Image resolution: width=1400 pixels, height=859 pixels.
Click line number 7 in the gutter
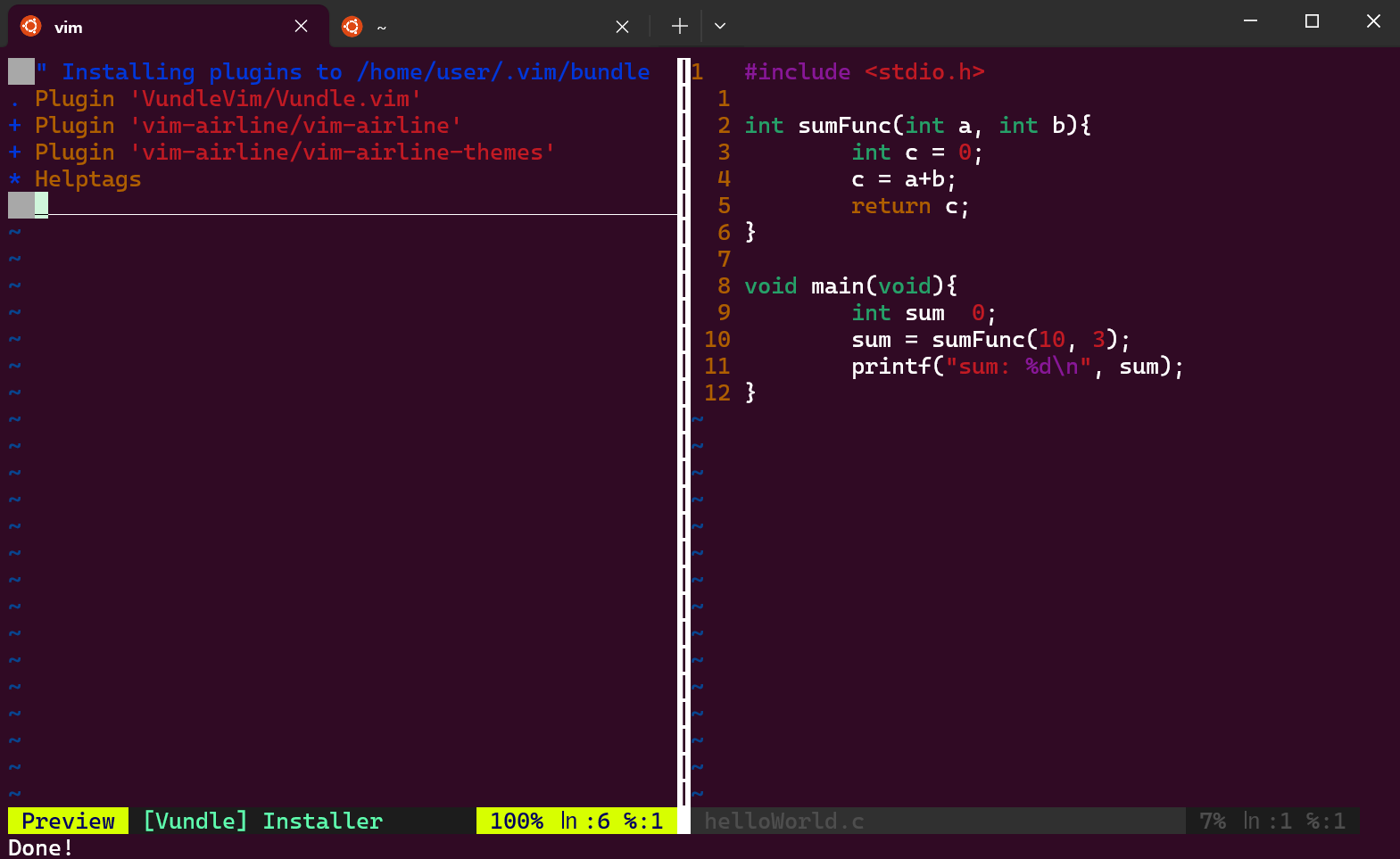[724, 259]
